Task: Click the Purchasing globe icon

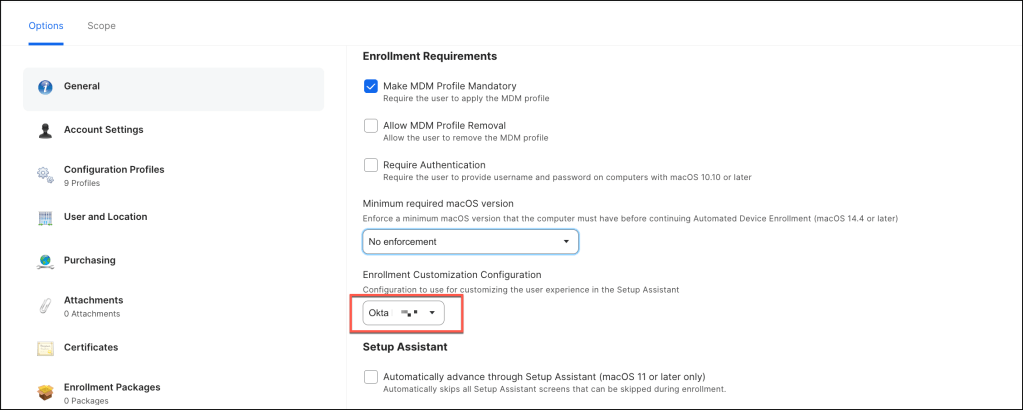Action: pos(45,261)
